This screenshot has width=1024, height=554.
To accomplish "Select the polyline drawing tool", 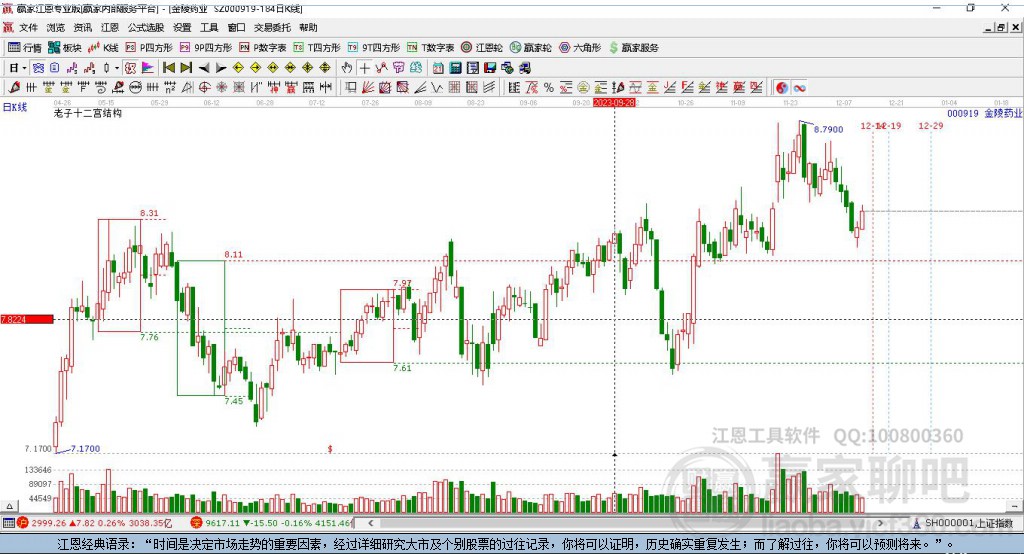I will click(x=381, y=68).
